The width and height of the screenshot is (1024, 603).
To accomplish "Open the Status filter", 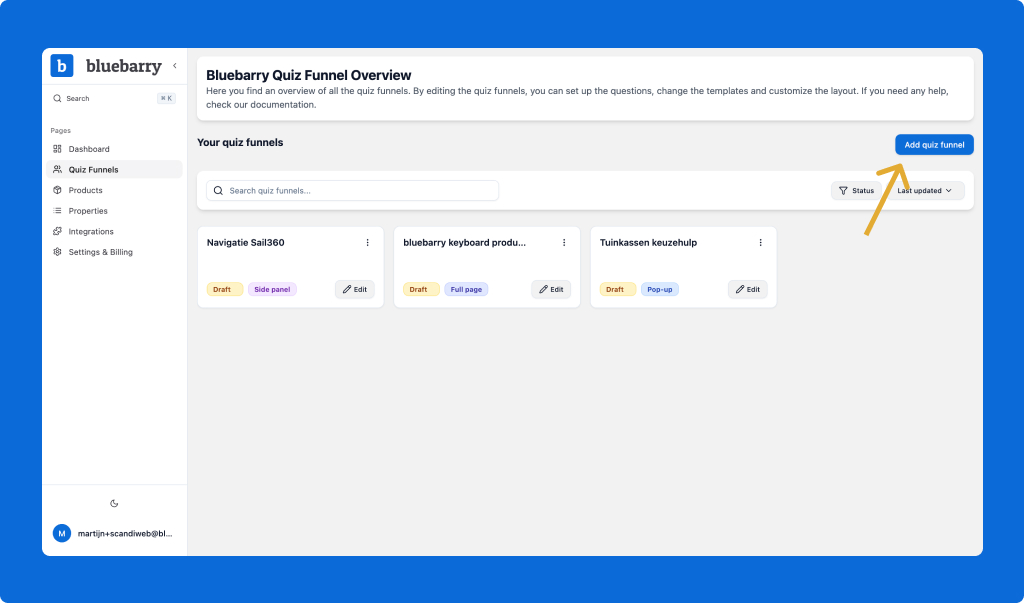I will 856,189.
